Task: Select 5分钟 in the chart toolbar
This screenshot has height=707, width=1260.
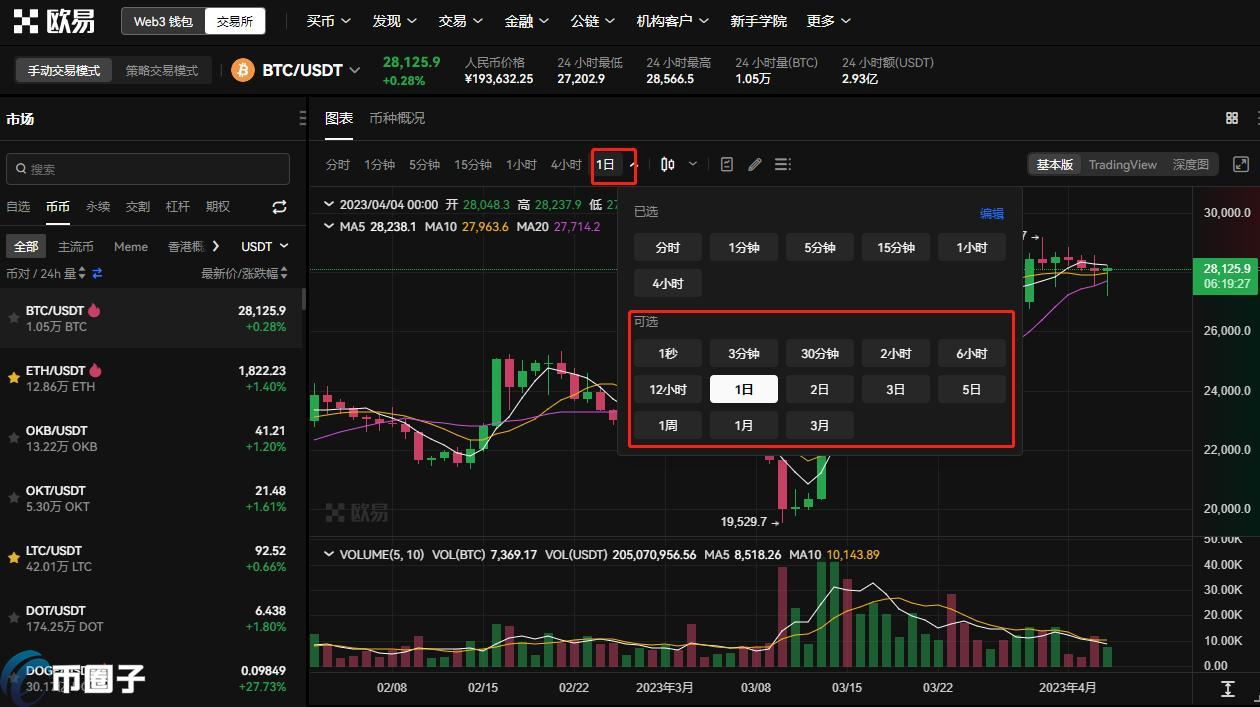Action: [x=425, y=164]
